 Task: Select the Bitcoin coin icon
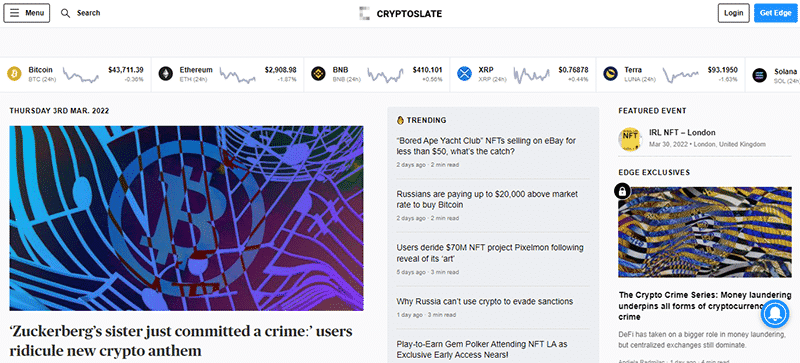pyautogui.click(x=14, y=74)
